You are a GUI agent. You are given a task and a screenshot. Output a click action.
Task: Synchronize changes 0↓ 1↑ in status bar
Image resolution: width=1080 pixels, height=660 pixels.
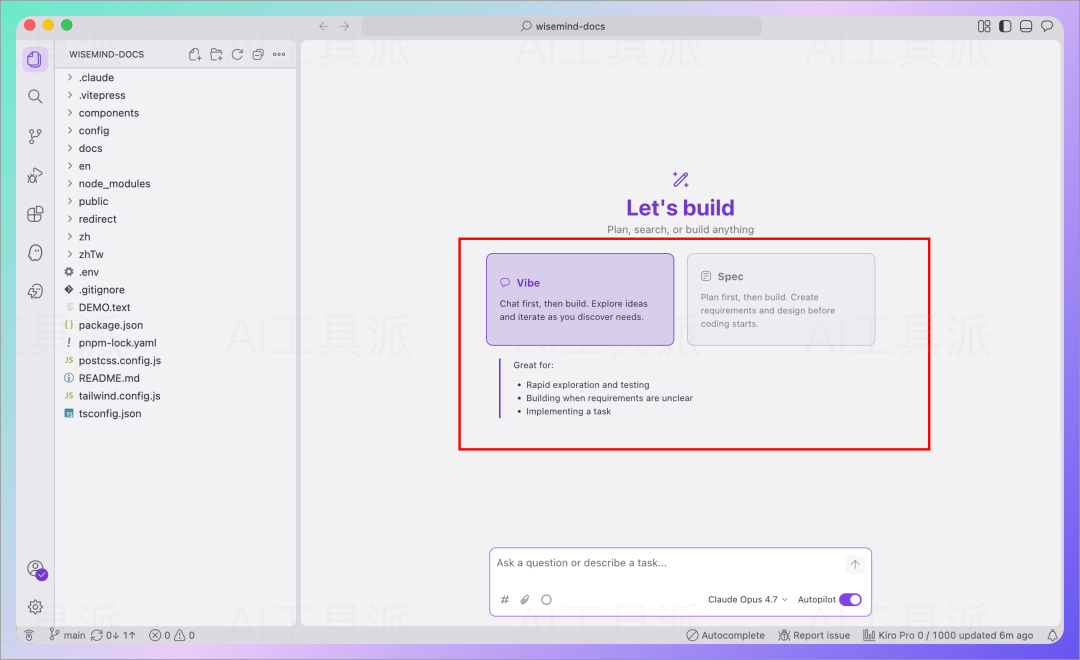pyautogui.click(x=114, y=635)
